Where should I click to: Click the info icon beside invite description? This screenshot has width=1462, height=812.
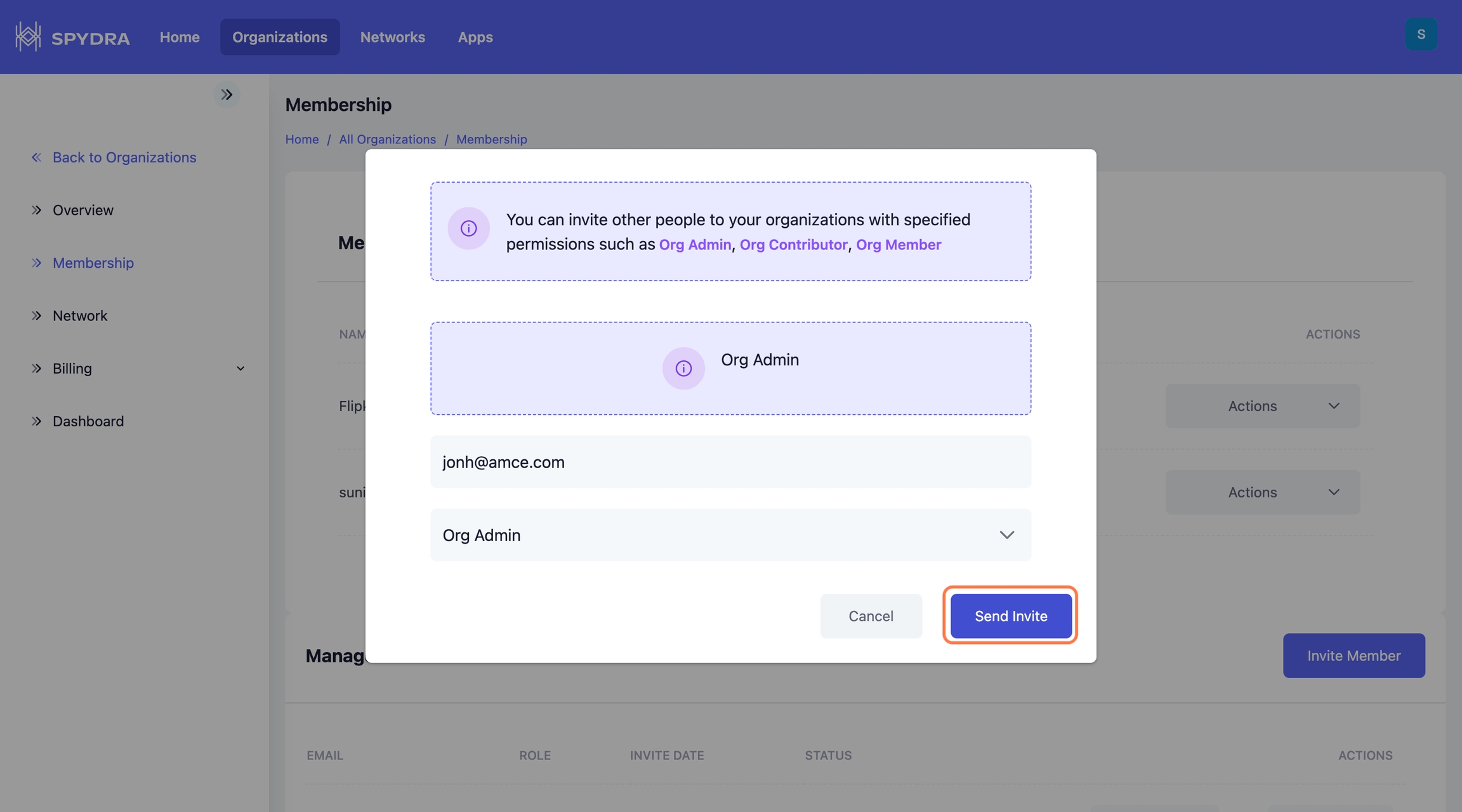(x=468, y=228)
